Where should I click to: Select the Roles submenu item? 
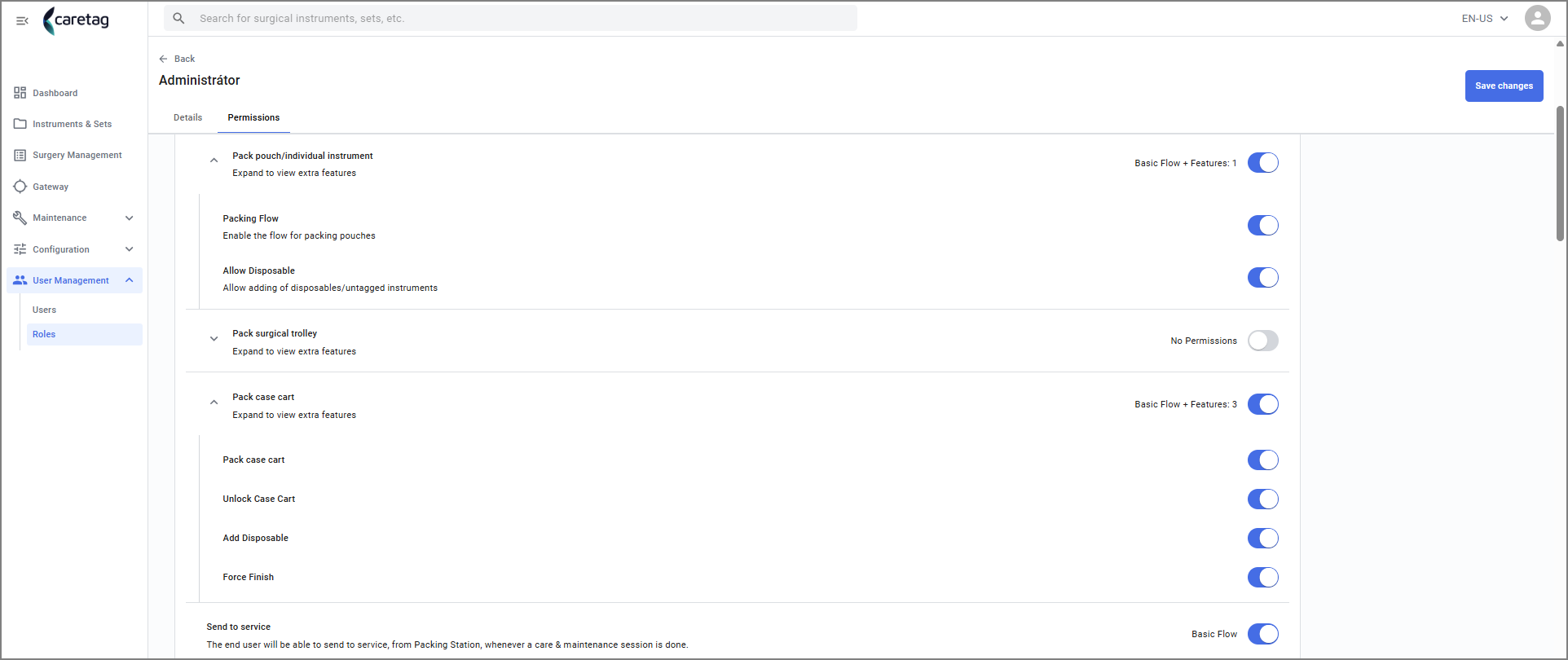(x=85, y=334)
